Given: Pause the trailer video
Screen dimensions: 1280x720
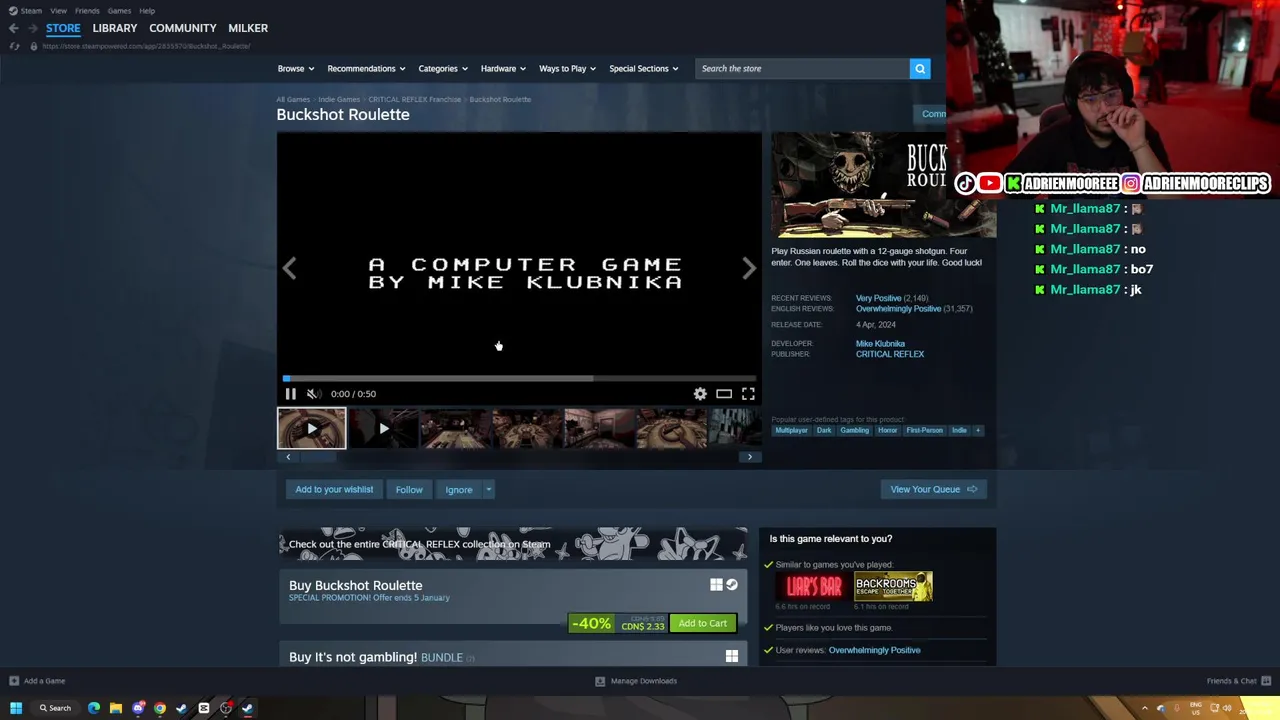Looking at the screenshot, I should coord(291,394).
